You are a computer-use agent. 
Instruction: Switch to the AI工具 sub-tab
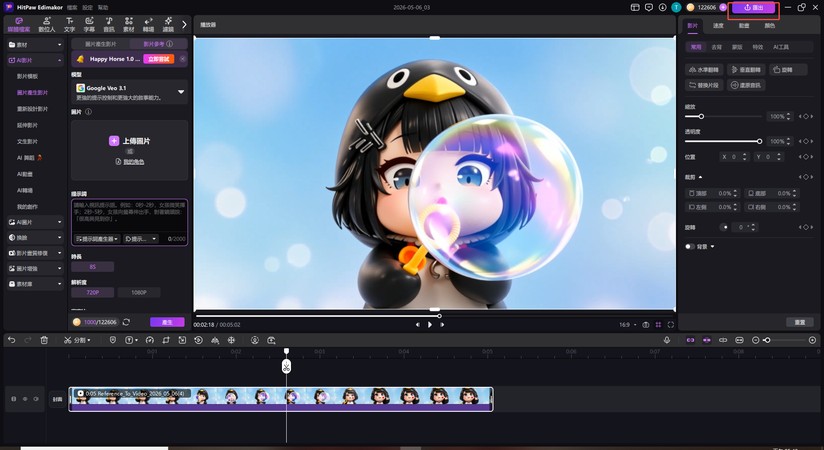click(x=781, y=47)
